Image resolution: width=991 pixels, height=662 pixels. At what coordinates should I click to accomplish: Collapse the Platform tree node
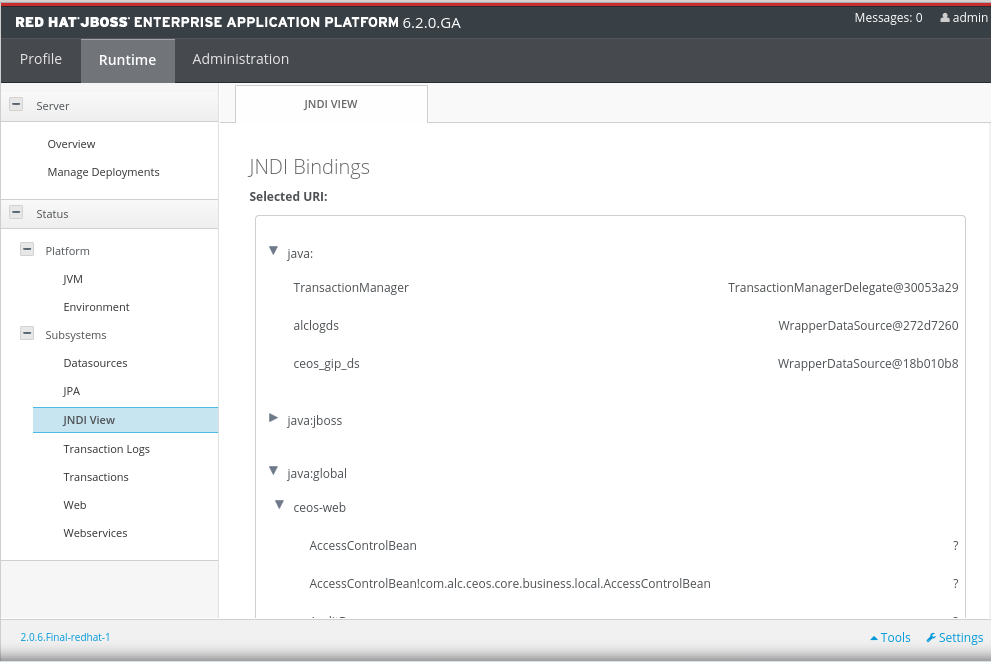point(27,249)
